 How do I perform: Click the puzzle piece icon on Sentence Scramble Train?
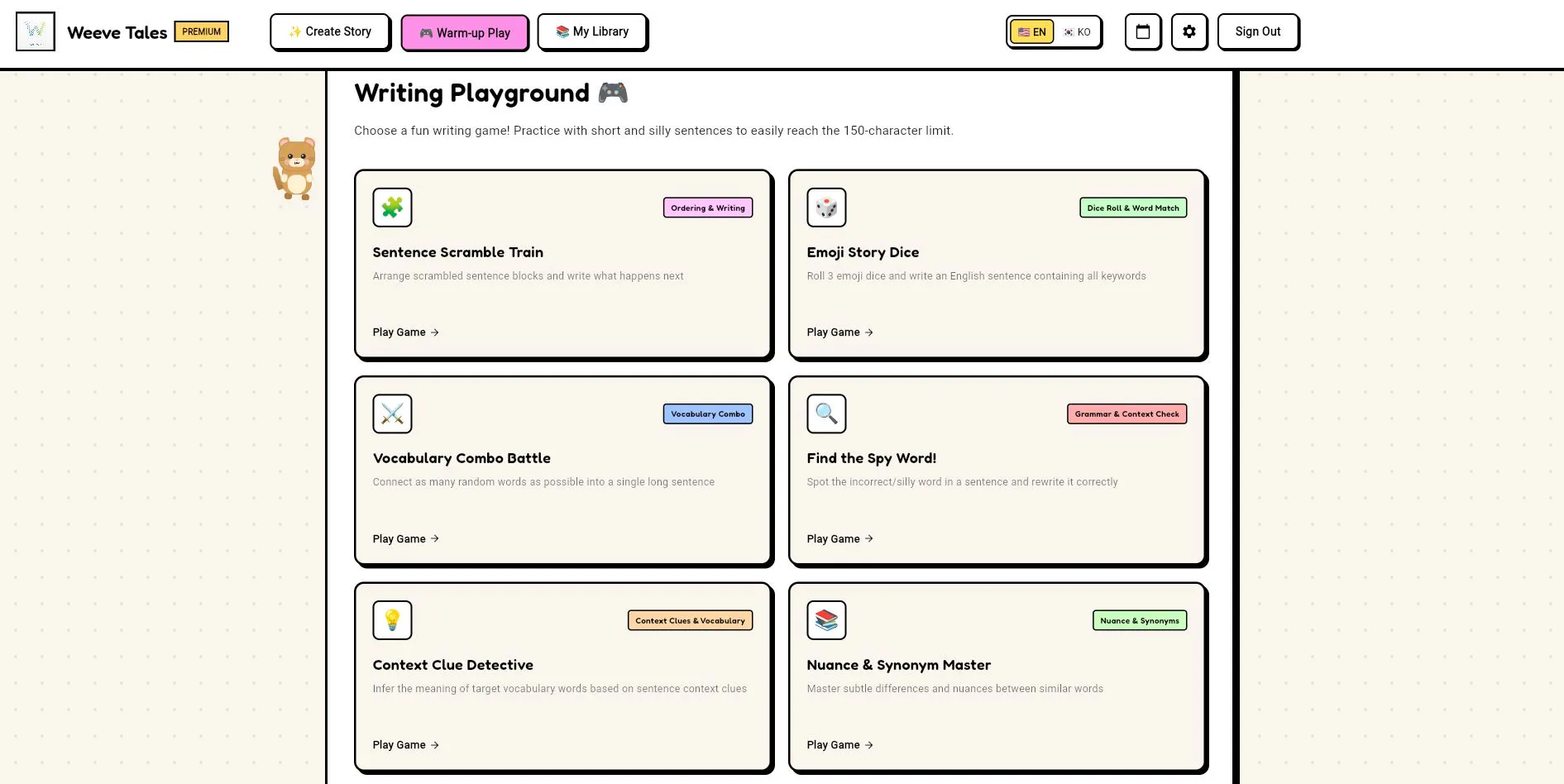coord(392,207)
